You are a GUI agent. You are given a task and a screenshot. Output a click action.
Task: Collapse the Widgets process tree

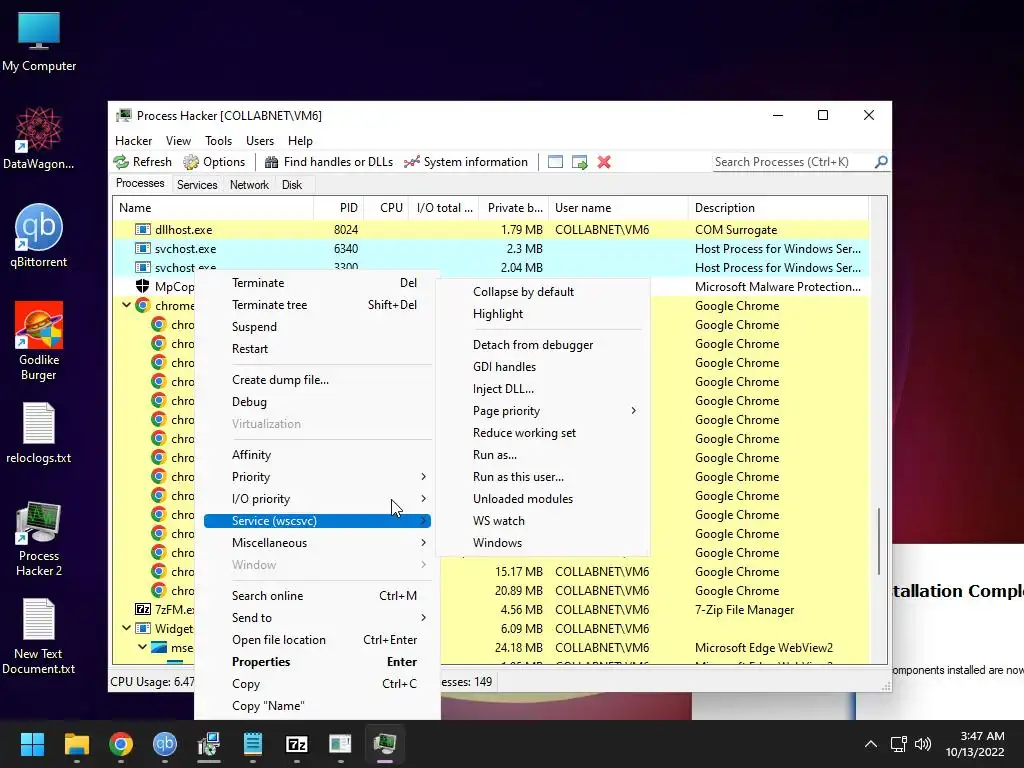[x=127, y=628]
